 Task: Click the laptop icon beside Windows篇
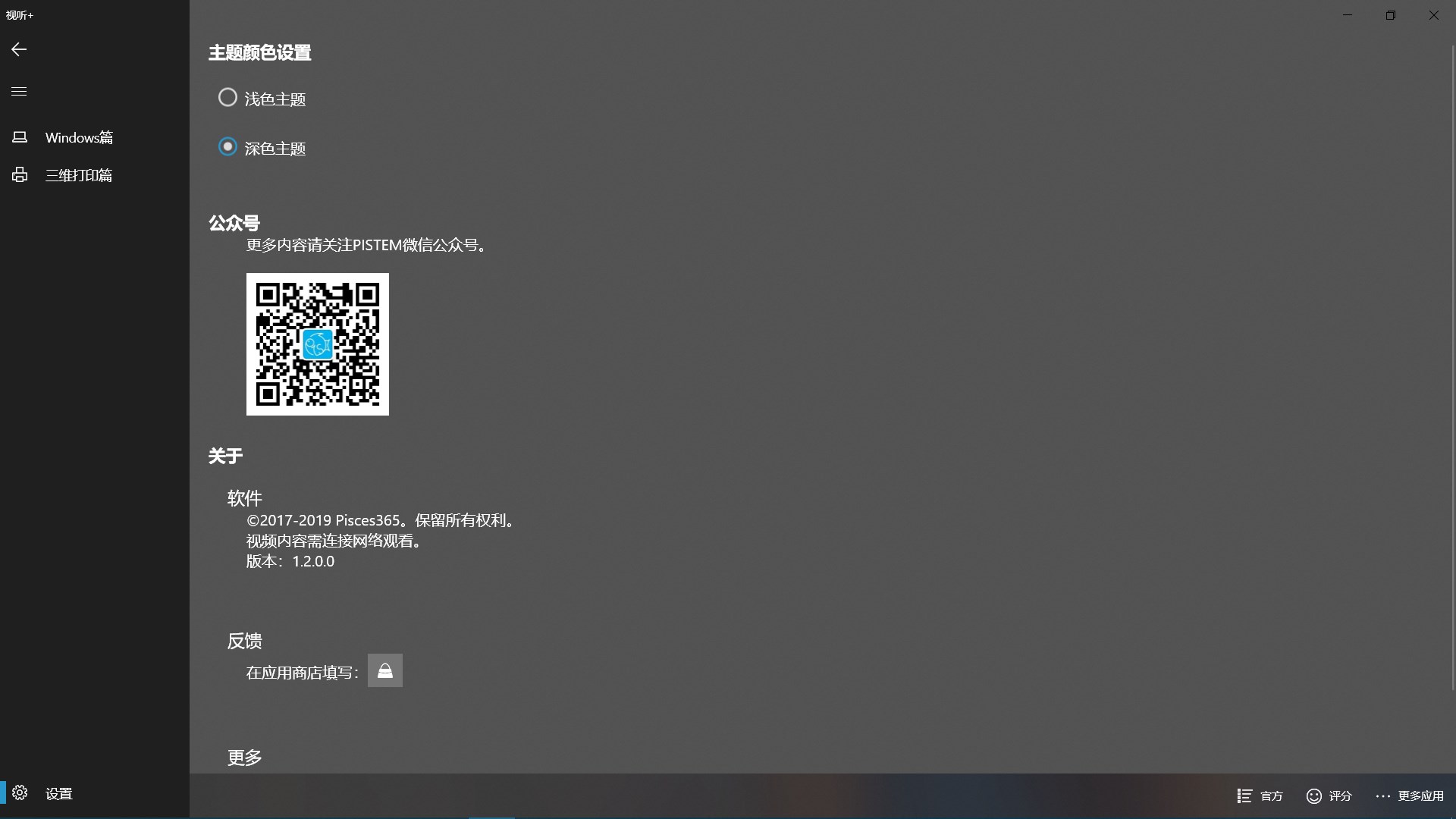[x=20, y=137]
